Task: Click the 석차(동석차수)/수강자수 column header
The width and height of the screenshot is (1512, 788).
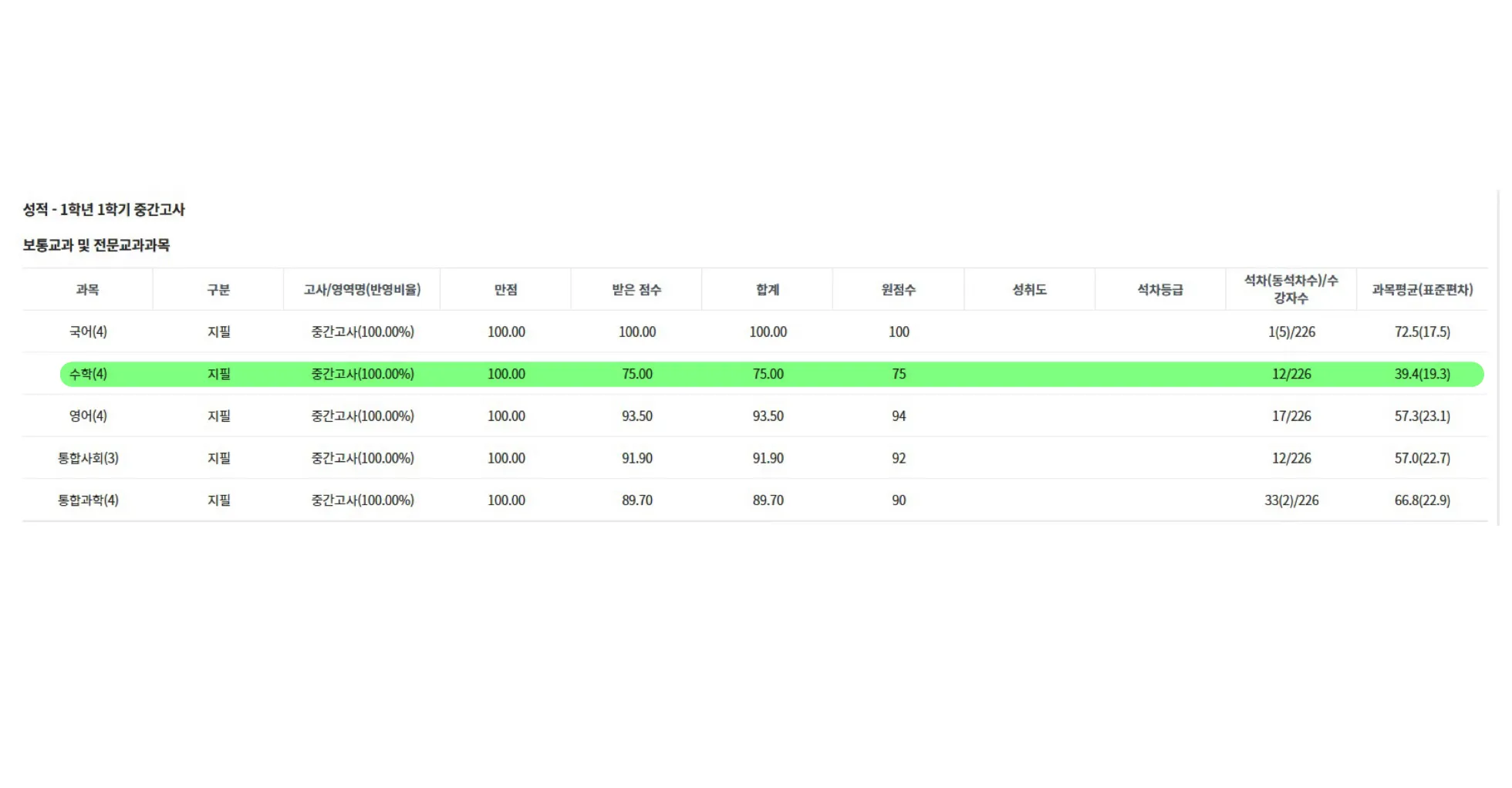Action: pyautogui.click(x=1291, y=289)
